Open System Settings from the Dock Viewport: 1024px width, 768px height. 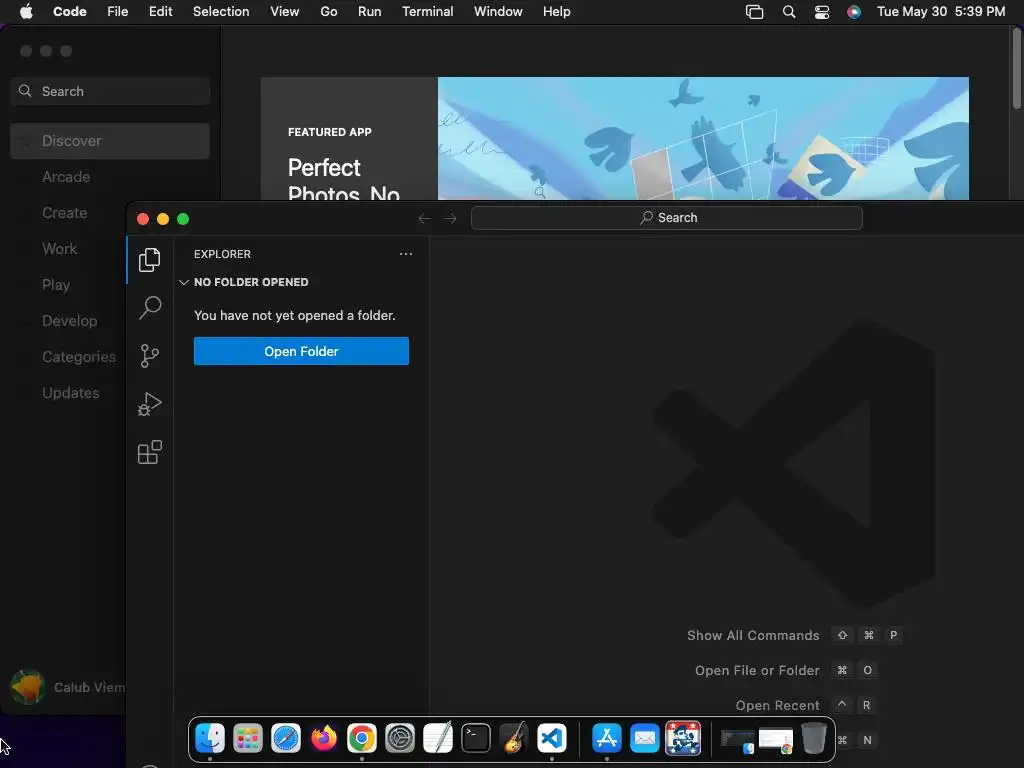(x=400, y=739)
